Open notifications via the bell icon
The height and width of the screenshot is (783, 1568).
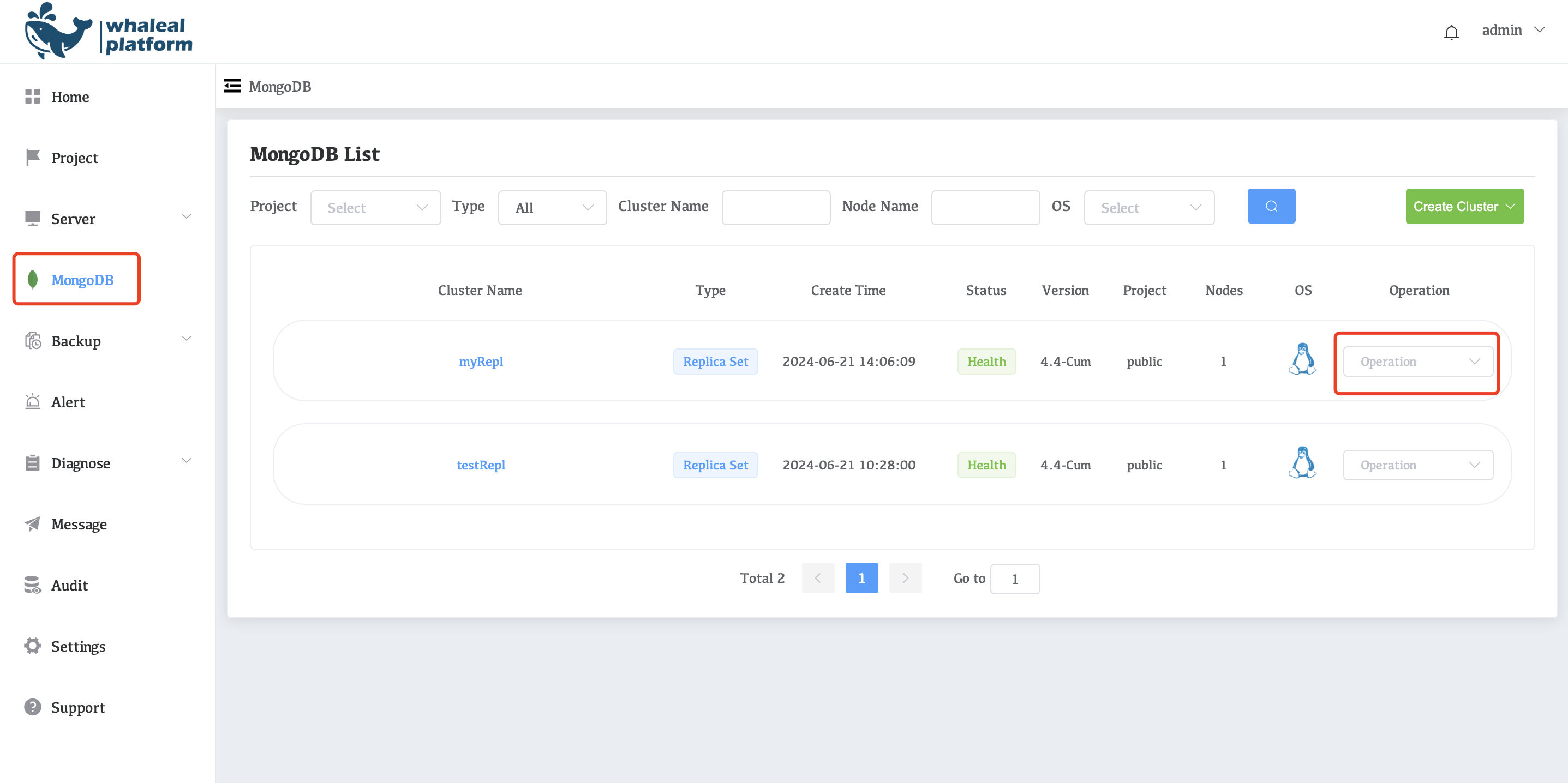click(x=1451, y=32)
